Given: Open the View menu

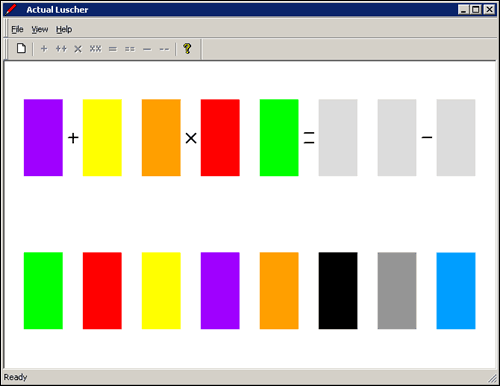Looking at the screenshot, I should tap(40, 29).
